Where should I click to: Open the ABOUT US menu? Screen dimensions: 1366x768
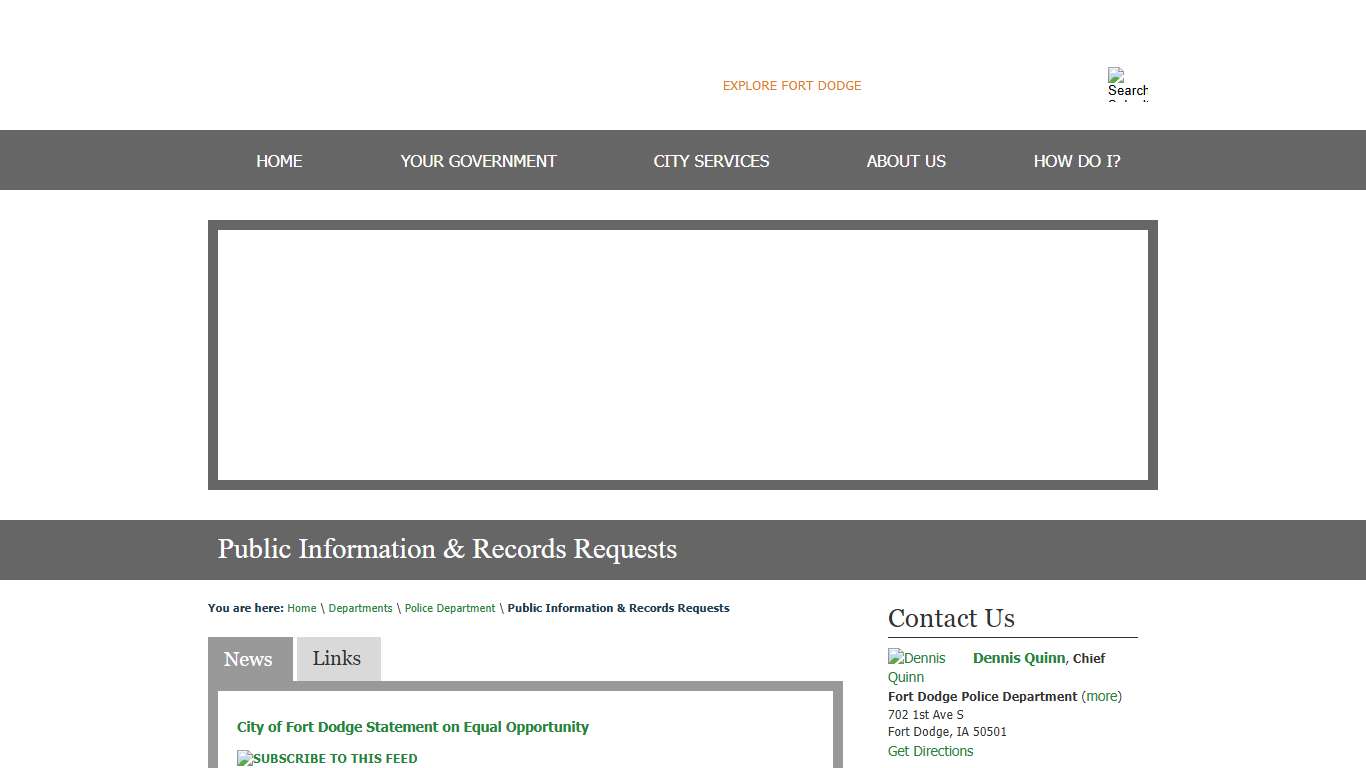[x=905, y=161]
